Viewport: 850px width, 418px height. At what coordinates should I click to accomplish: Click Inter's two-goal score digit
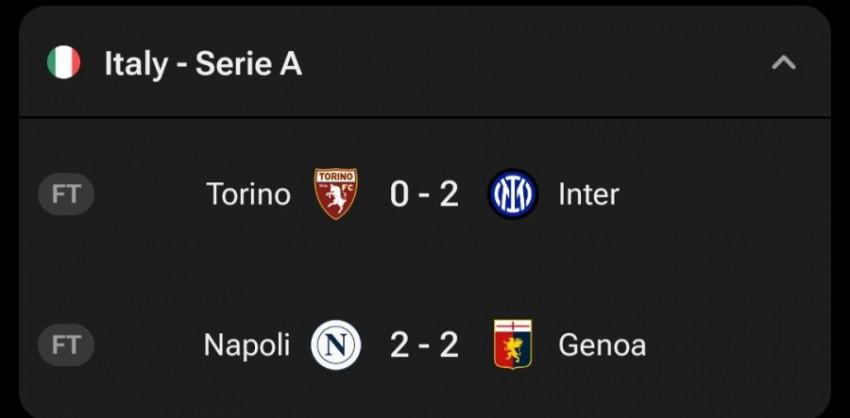[449, 195]
